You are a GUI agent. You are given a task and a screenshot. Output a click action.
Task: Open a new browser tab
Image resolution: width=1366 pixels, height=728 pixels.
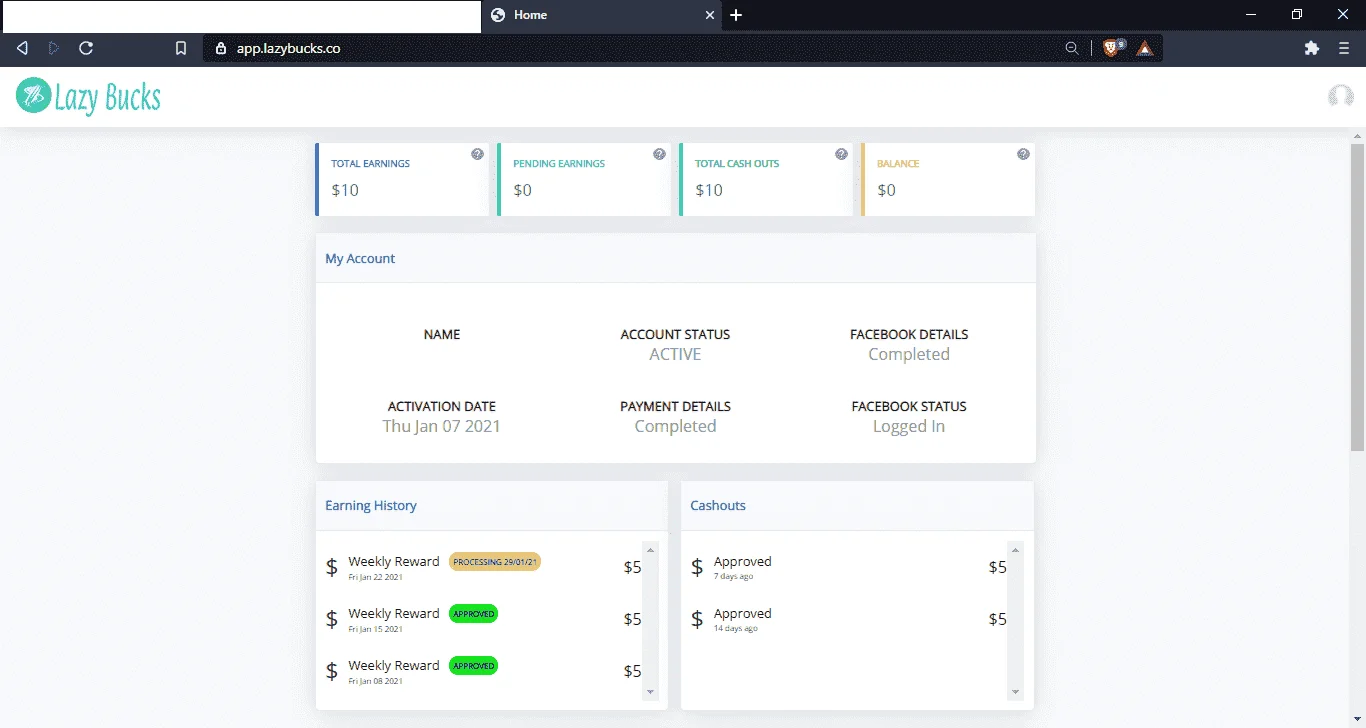(x=736, y=15)
